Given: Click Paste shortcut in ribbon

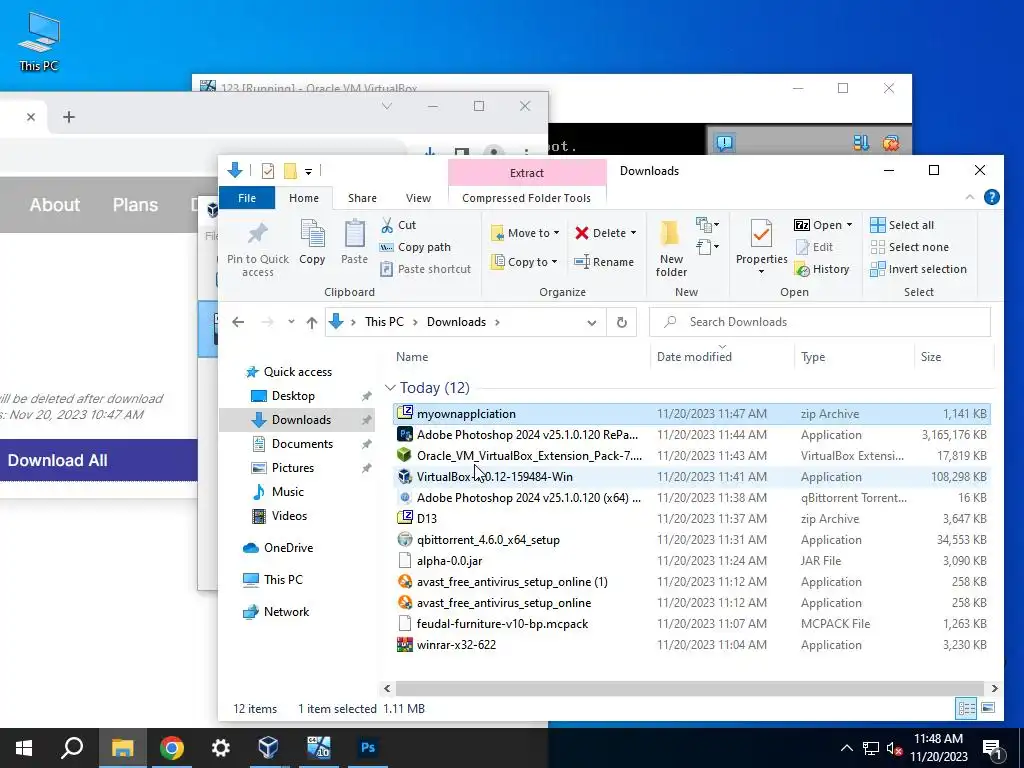Looking at the screenshot, I should [426, 269].
